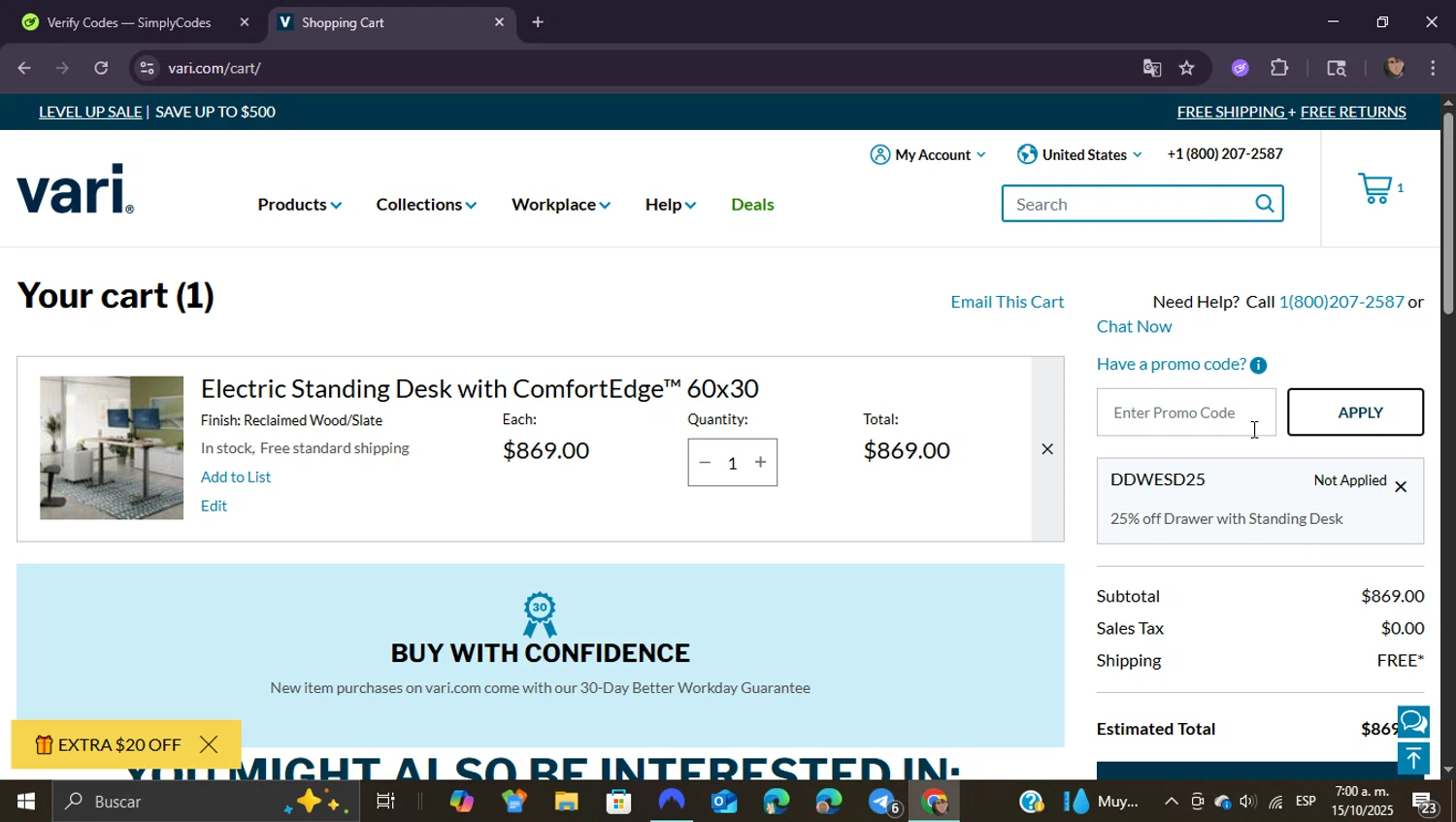Open Outlook from taskbar
Image resolution: width=1456 pixels, height=822 pixels.
[x=724, y=802]
